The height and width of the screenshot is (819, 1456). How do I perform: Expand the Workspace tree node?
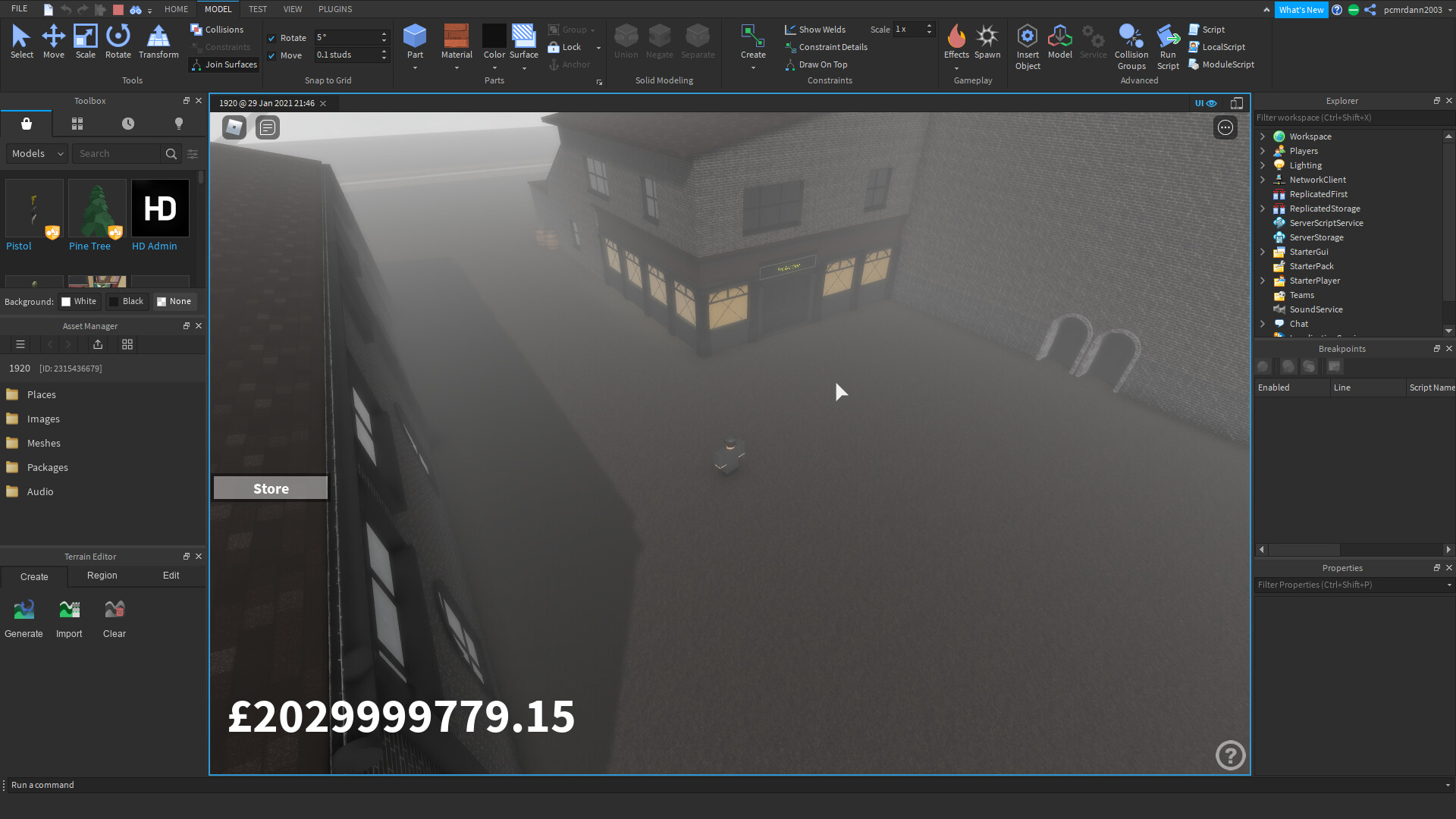click(1263, 136)
